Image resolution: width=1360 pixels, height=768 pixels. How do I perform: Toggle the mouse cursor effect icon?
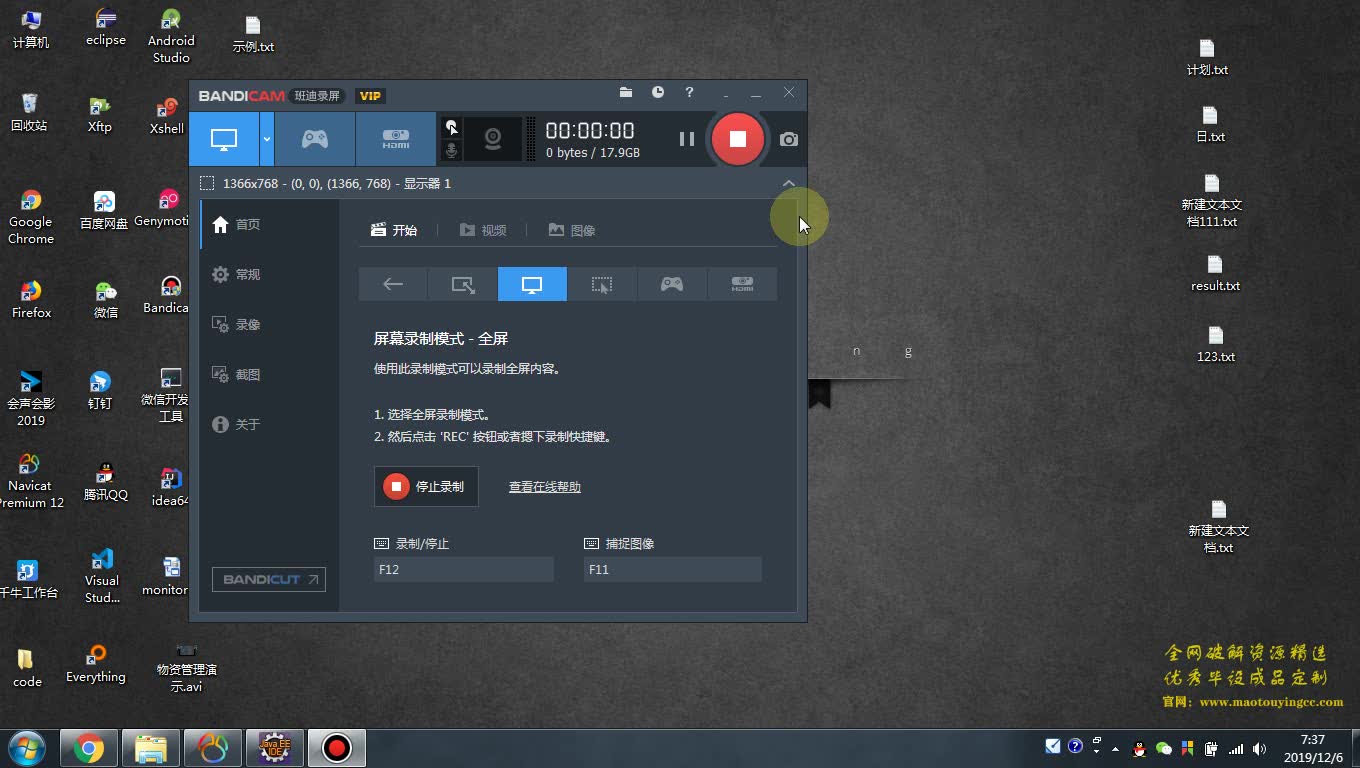point(452,127)
